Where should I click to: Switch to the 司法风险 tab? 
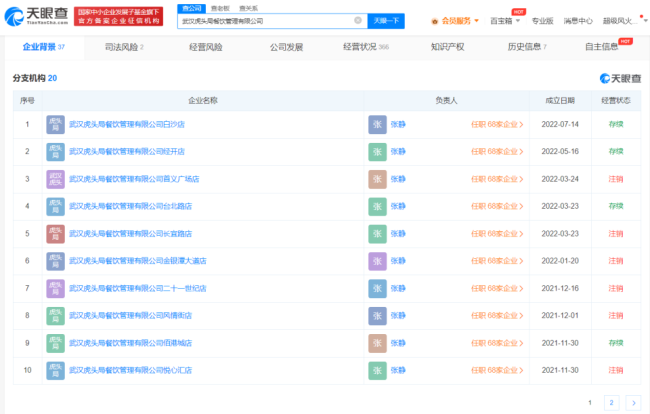124,47
